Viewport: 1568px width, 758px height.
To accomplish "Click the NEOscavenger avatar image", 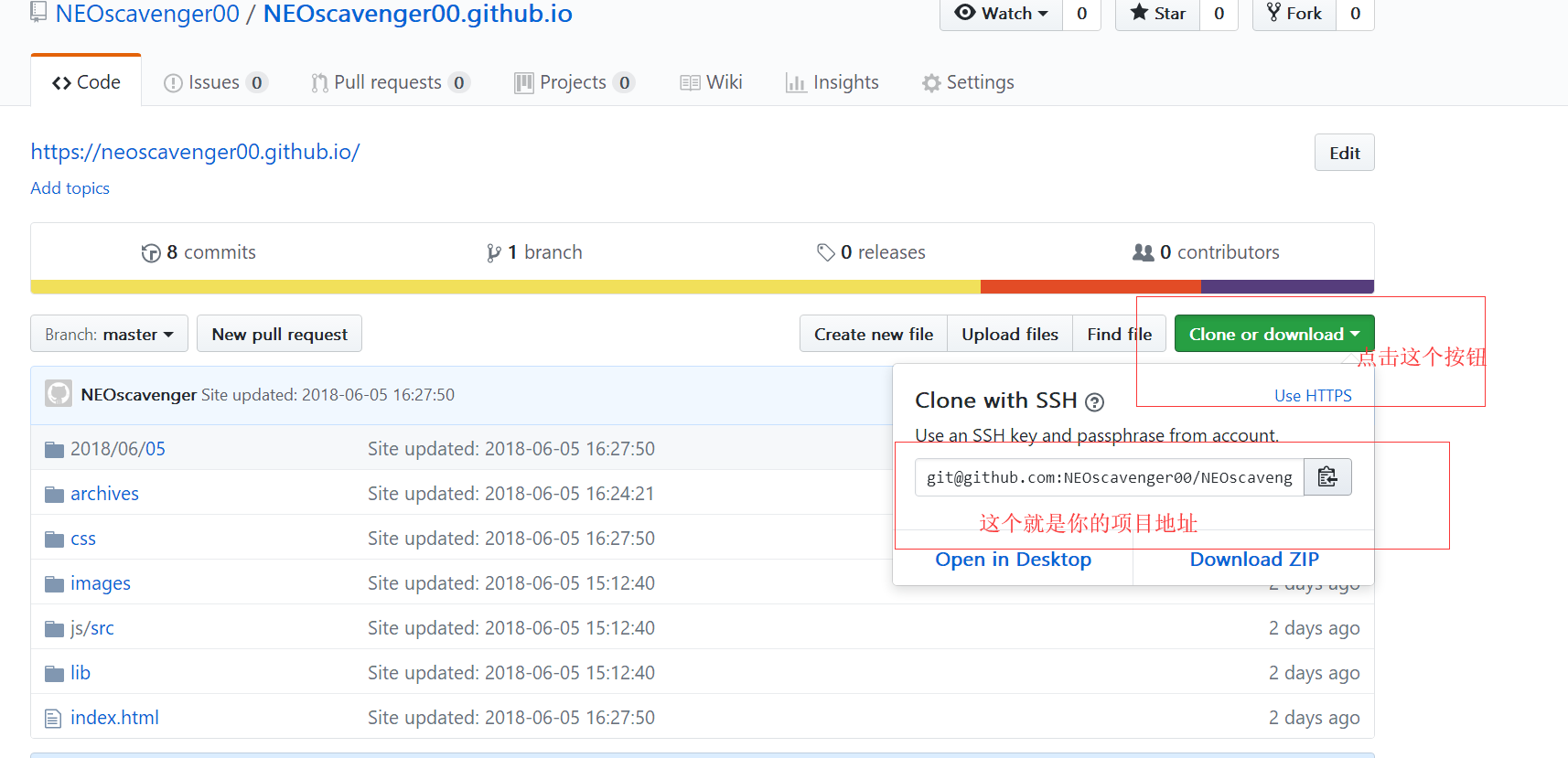I will coord(59,394).
